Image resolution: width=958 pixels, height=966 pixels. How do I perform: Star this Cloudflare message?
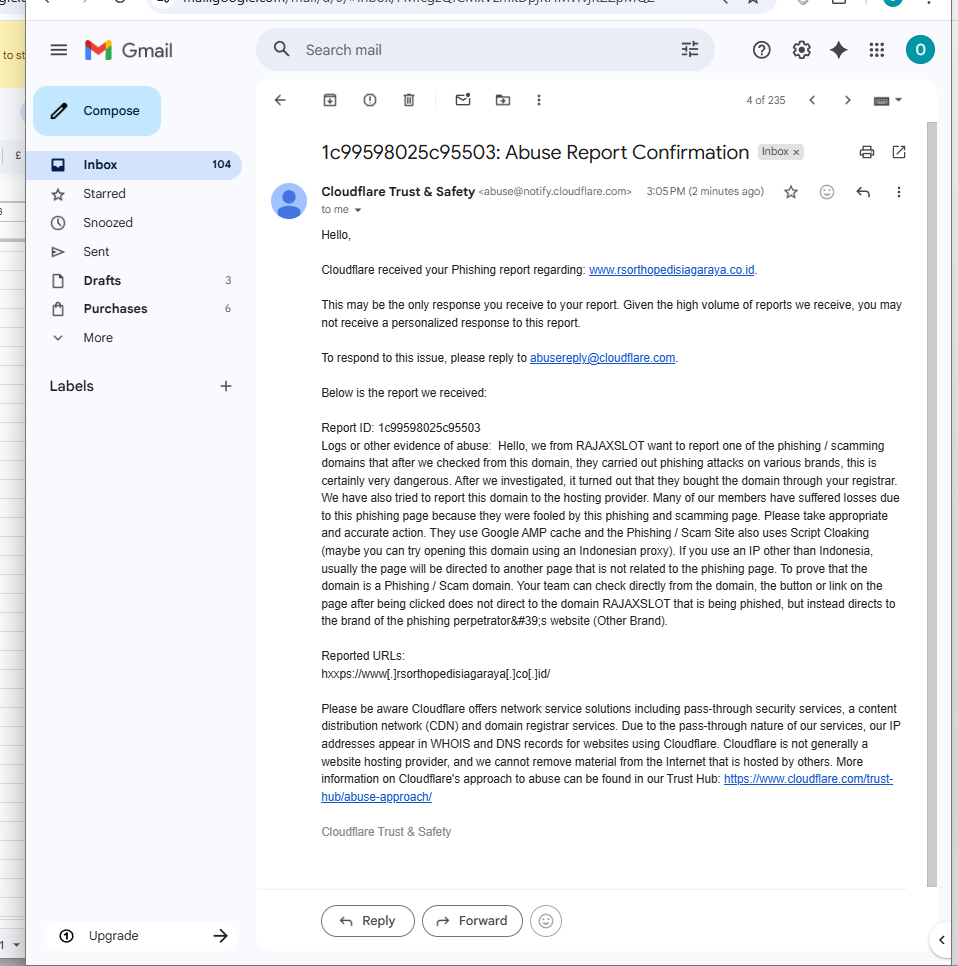[x=791, y=192]
